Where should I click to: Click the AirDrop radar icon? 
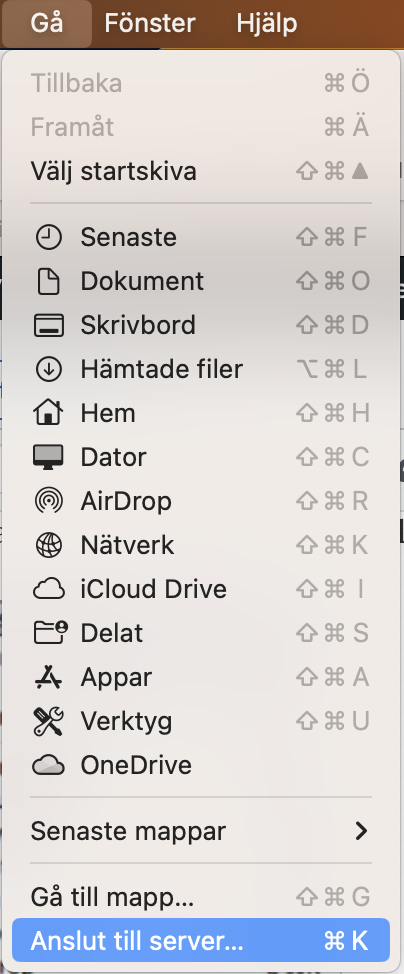pos(48,501)
